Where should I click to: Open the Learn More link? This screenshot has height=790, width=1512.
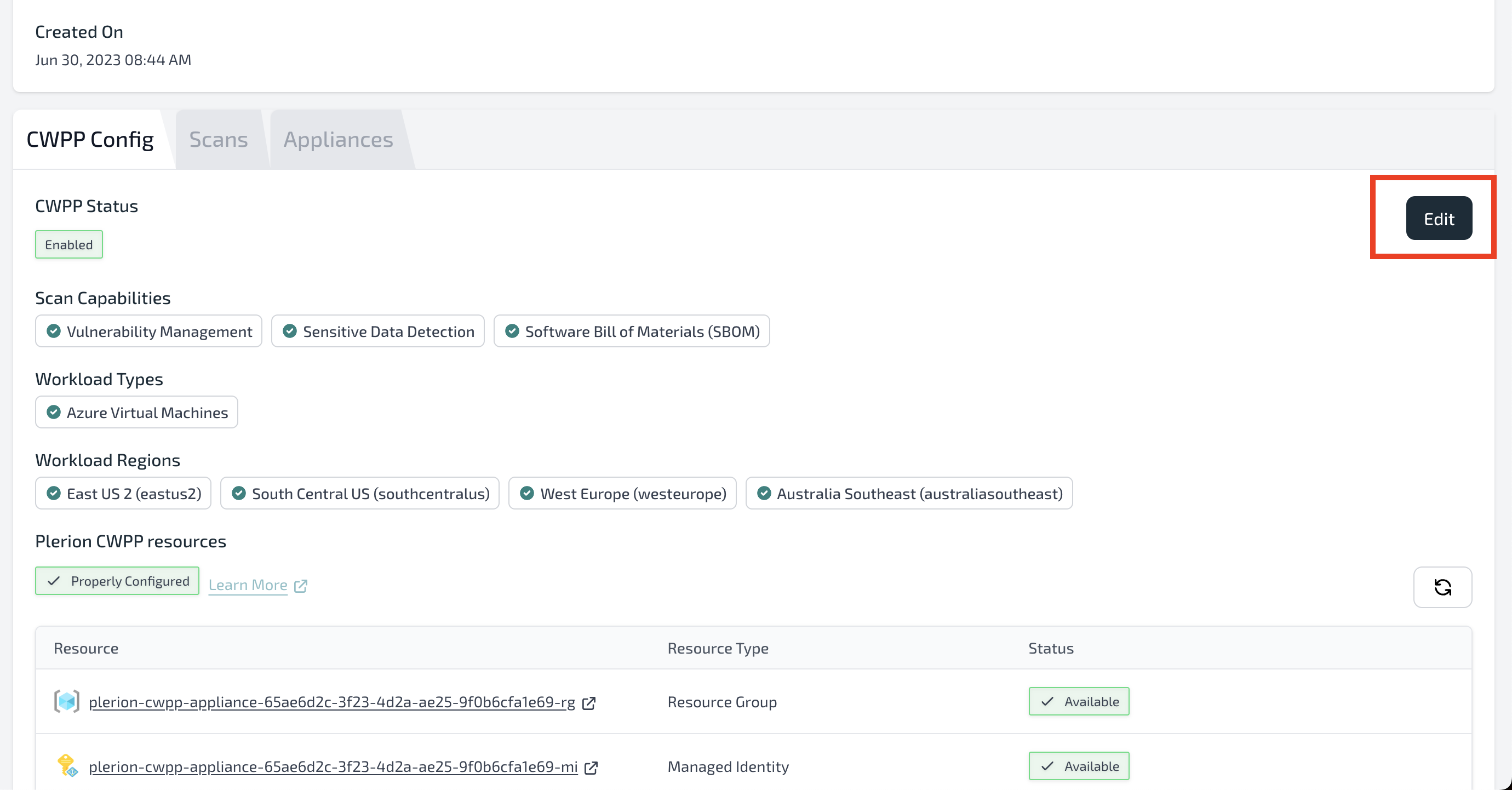coord(248,585)
